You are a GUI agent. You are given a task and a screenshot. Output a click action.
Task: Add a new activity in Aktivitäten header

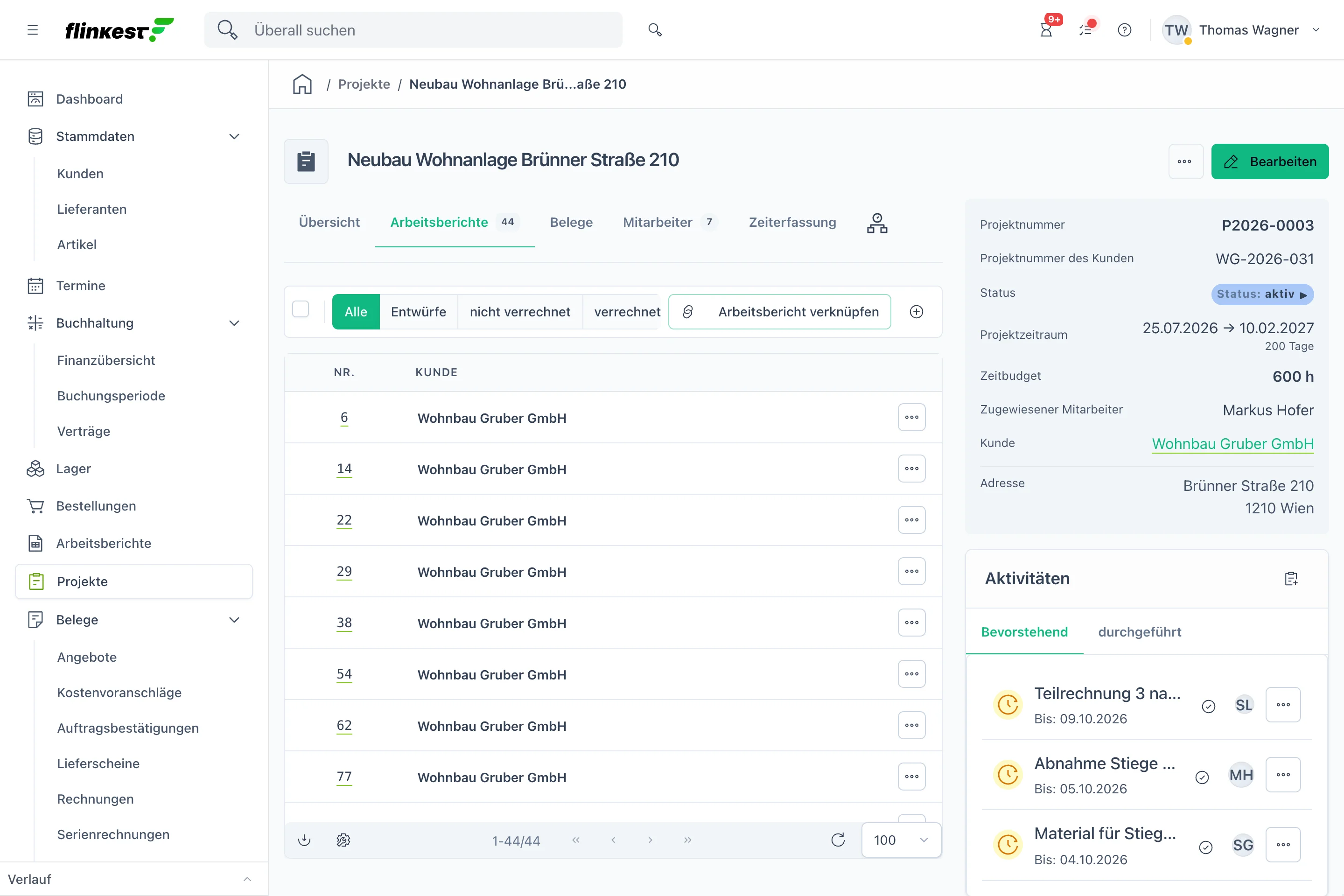1291,578
